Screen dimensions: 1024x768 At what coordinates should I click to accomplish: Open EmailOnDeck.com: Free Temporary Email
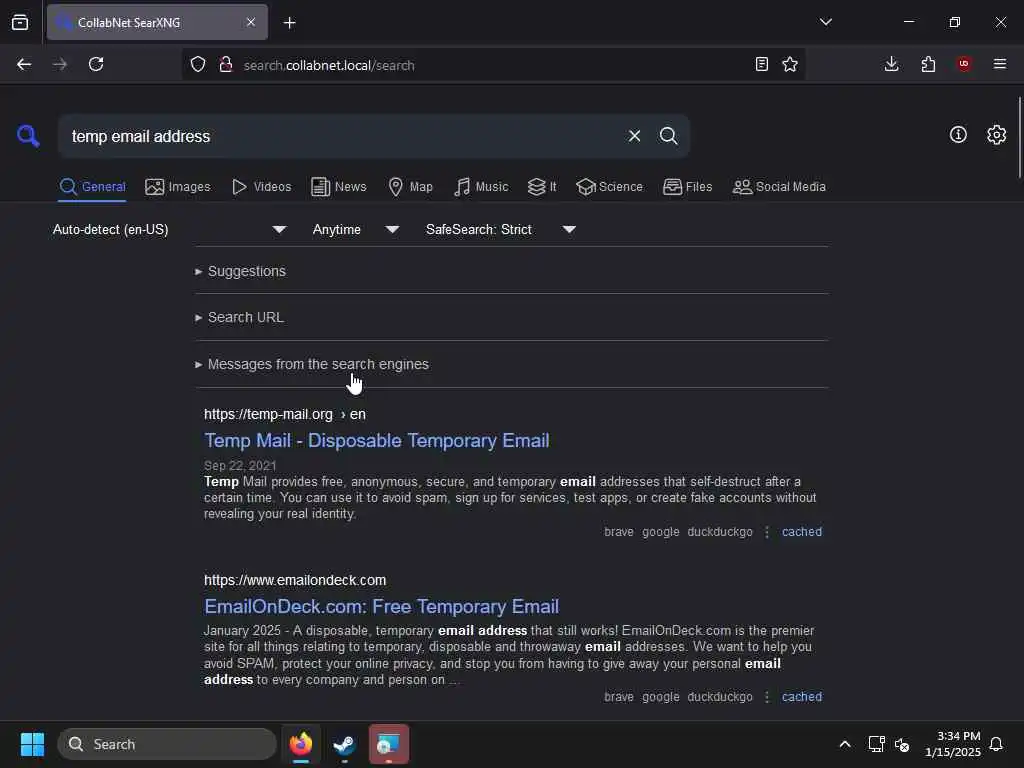coord(381,607)
